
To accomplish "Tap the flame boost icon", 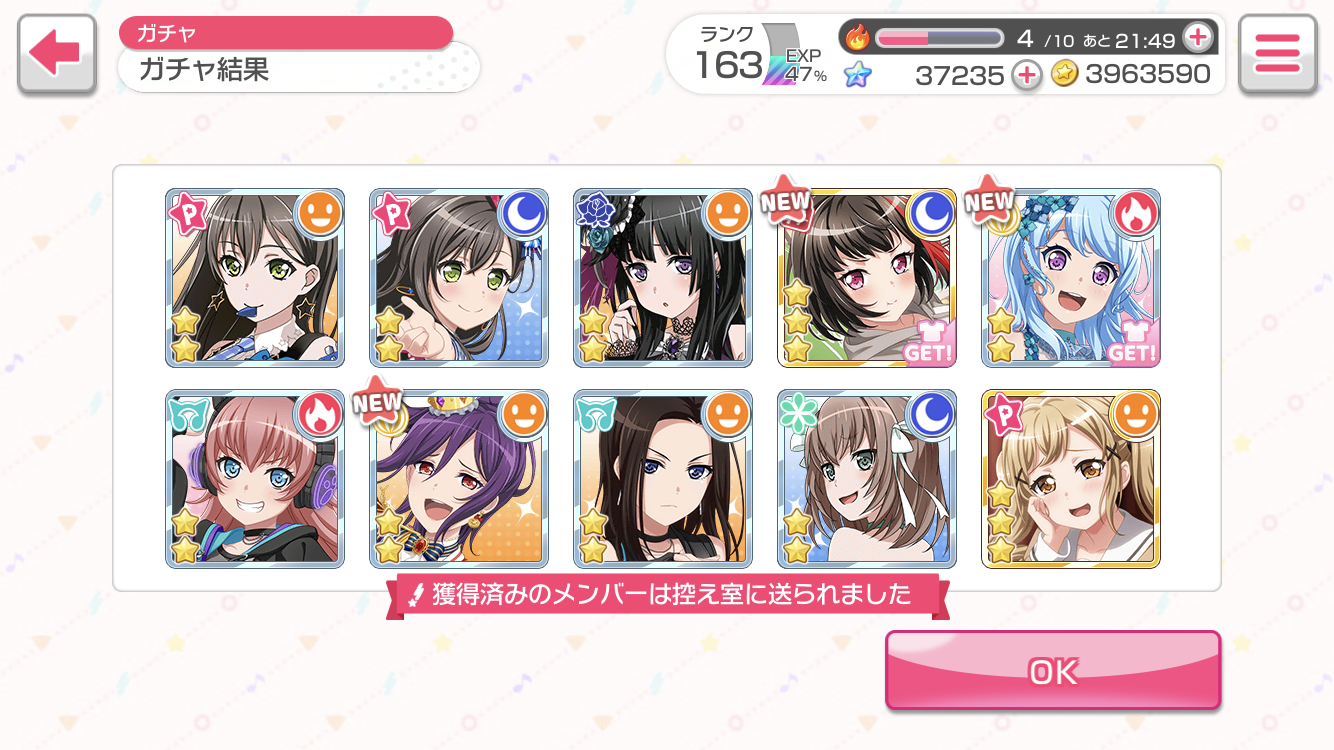I will (857, 38).
